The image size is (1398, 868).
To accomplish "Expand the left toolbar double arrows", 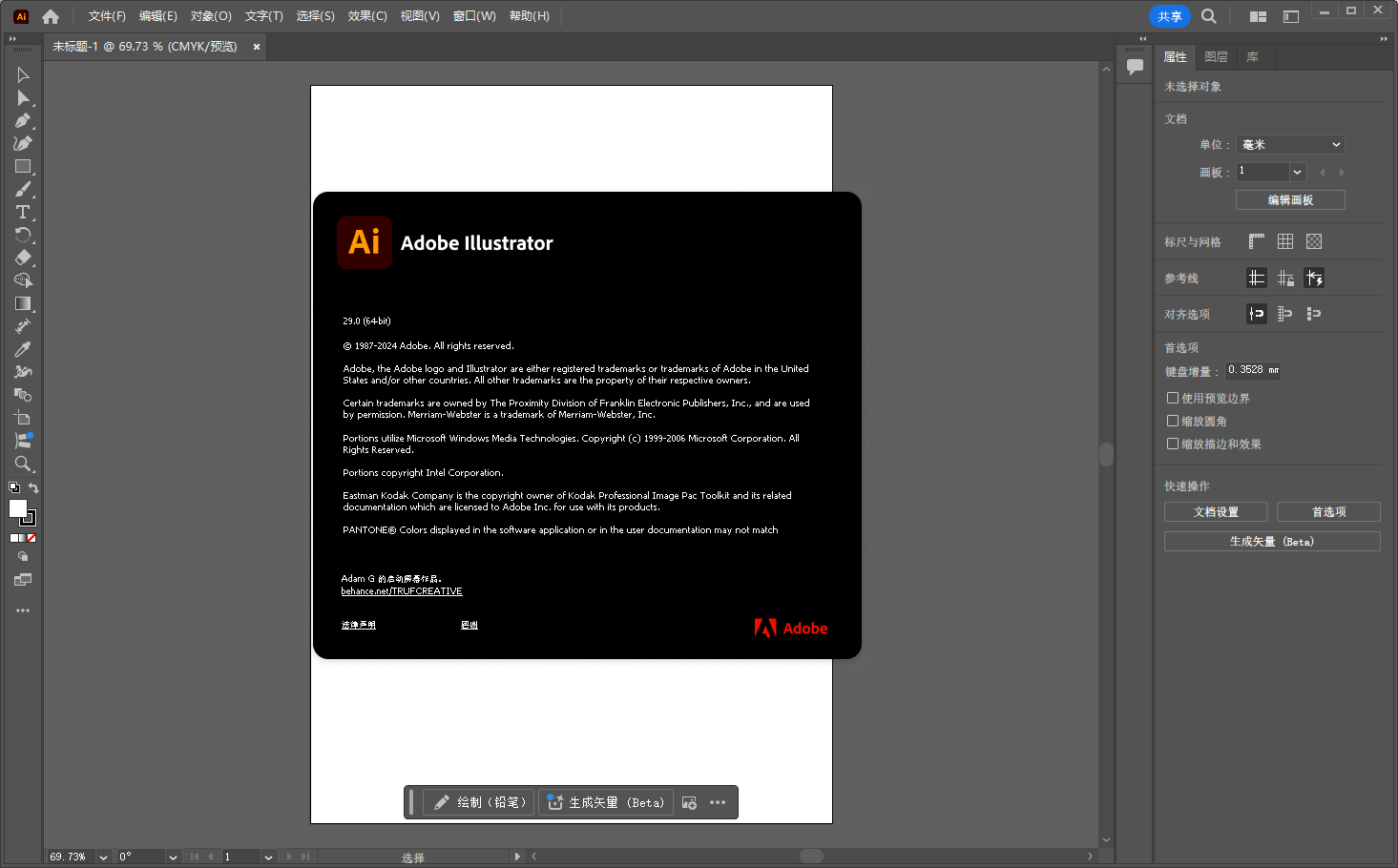I will coord(12,39).
